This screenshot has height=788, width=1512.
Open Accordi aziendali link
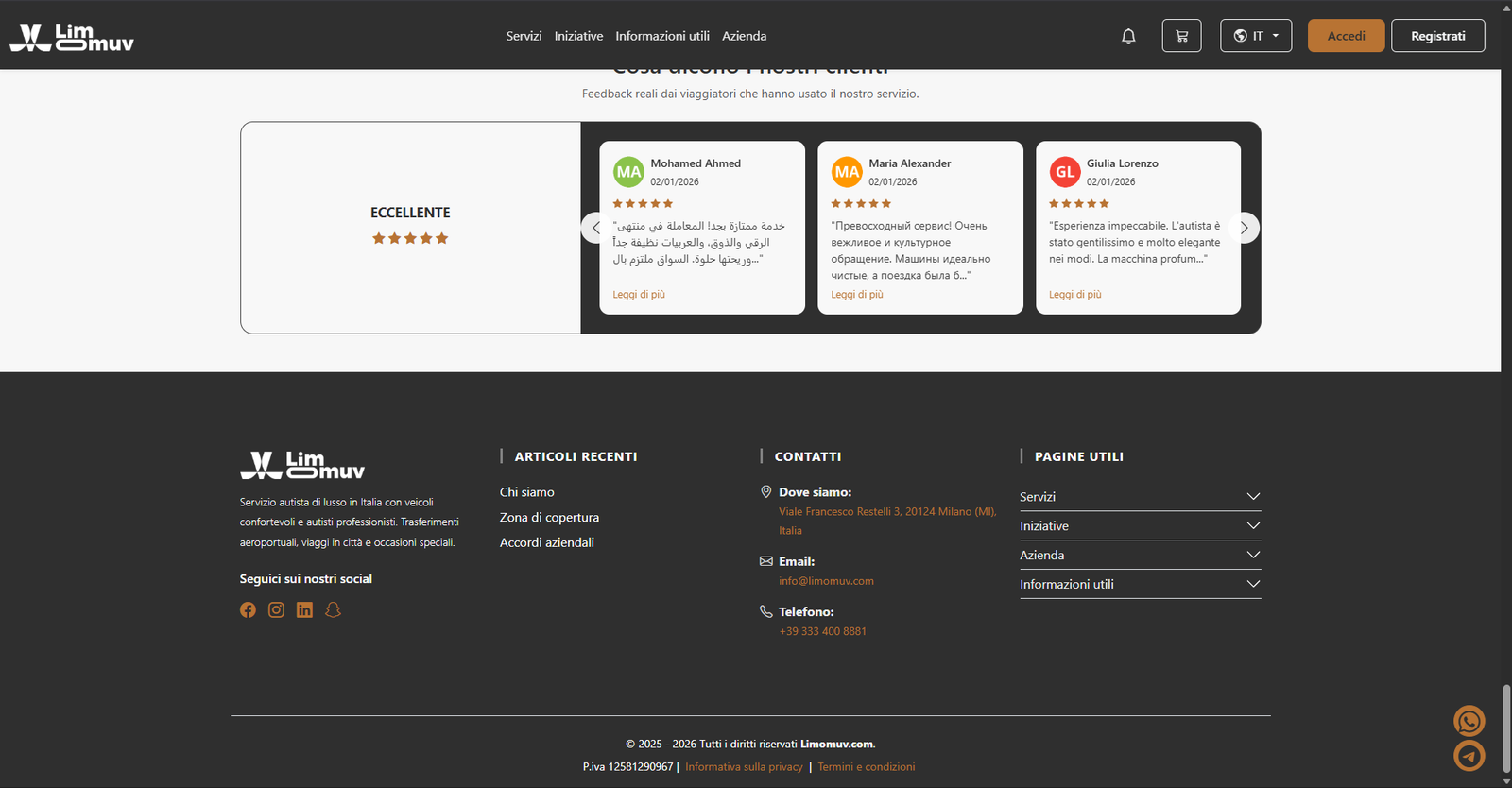[547, 542]
